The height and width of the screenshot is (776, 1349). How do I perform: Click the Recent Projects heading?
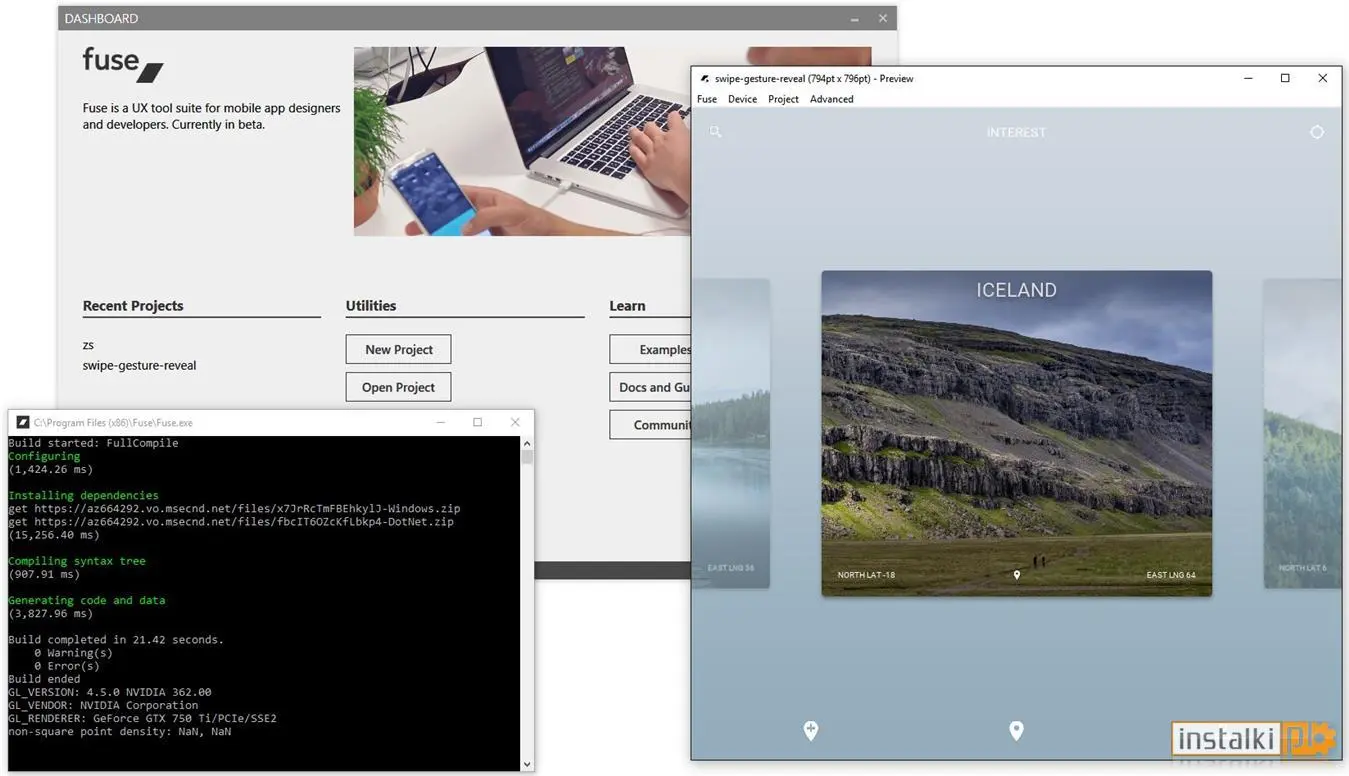133,306
